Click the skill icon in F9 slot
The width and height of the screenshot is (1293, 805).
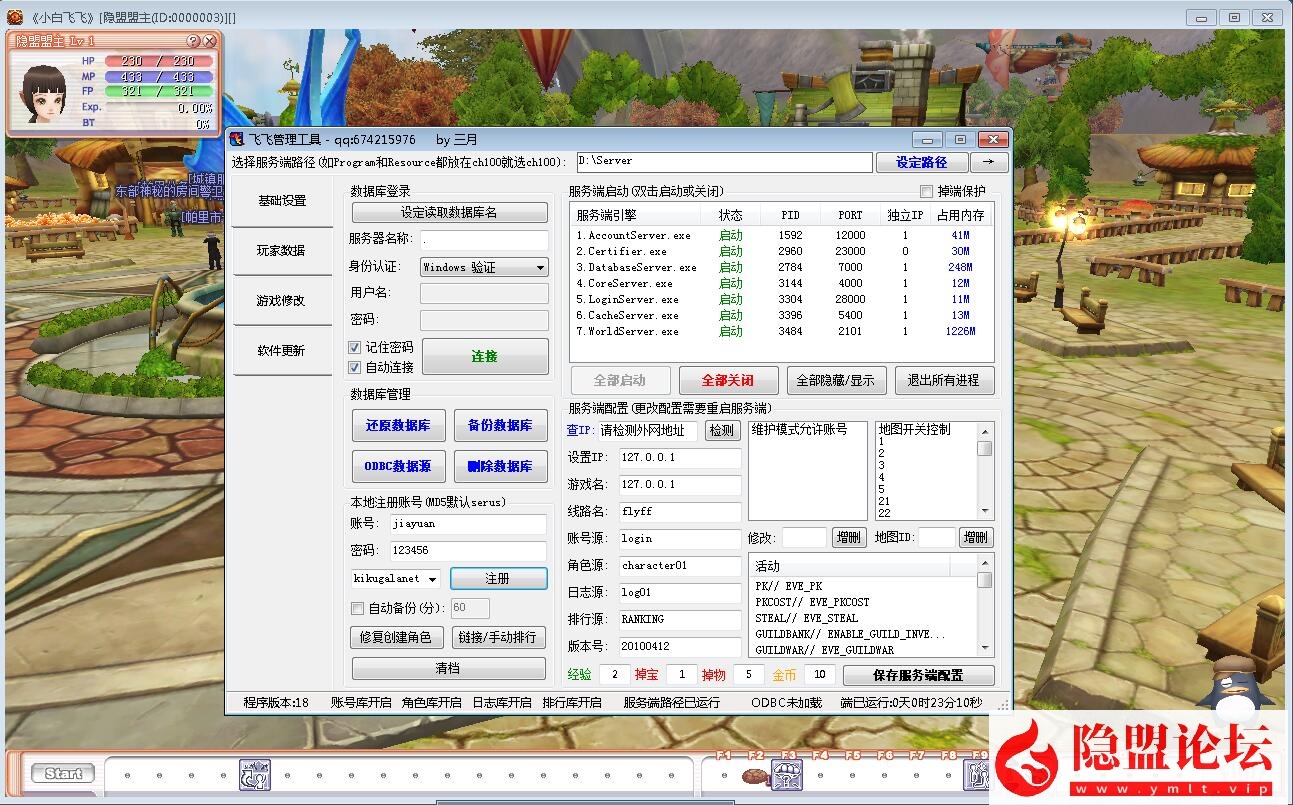pos(976,774)
